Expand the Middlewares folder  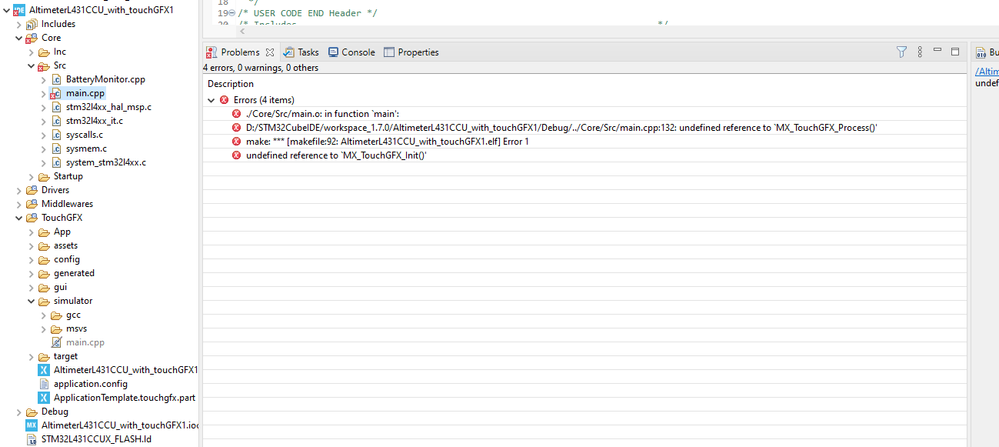coord(18,204)
